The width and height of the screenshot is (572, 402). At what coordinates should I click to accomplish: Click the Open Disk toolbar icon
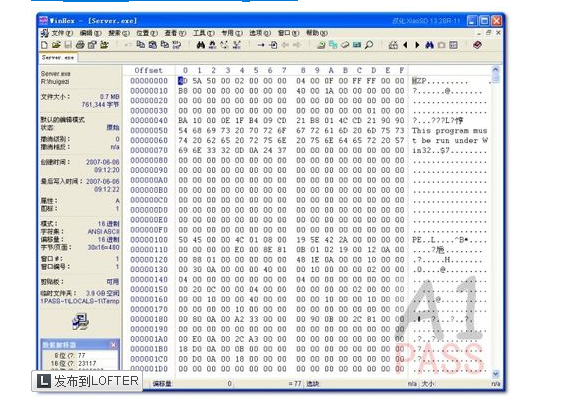(321, 45)
